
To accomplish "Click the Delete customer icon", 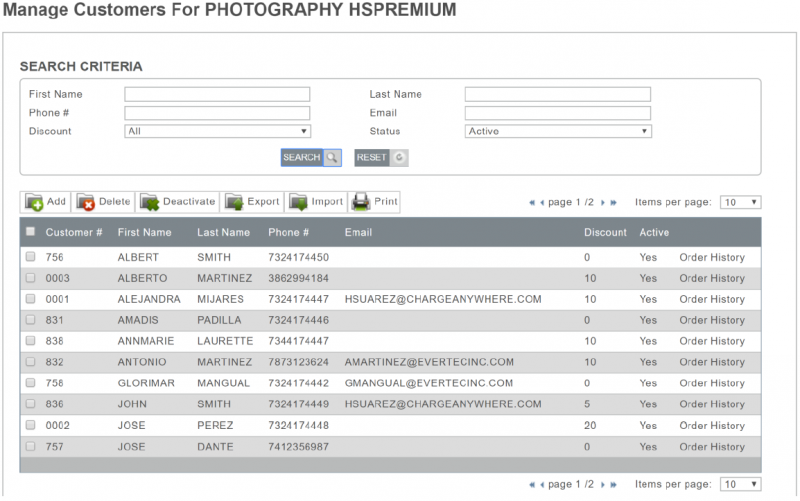I will (85, 202).
